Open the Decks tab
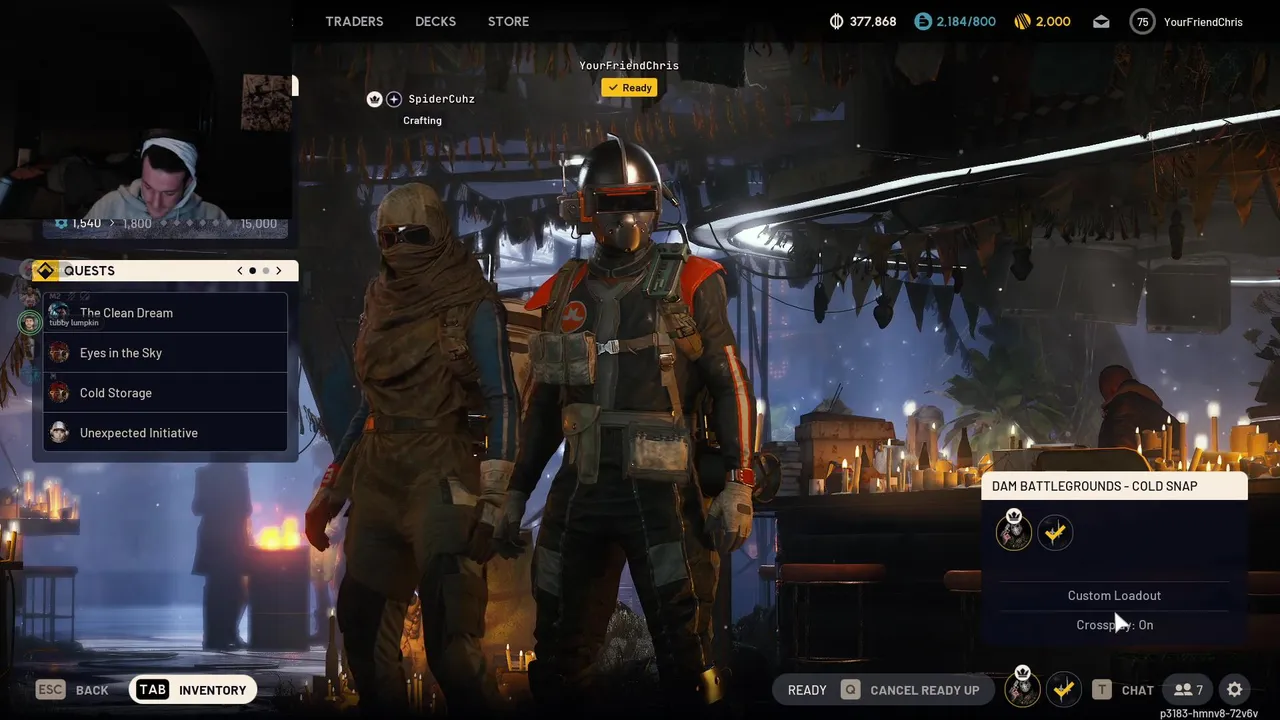The height and width of the screenshot is (720, 1280). [435, 21]
